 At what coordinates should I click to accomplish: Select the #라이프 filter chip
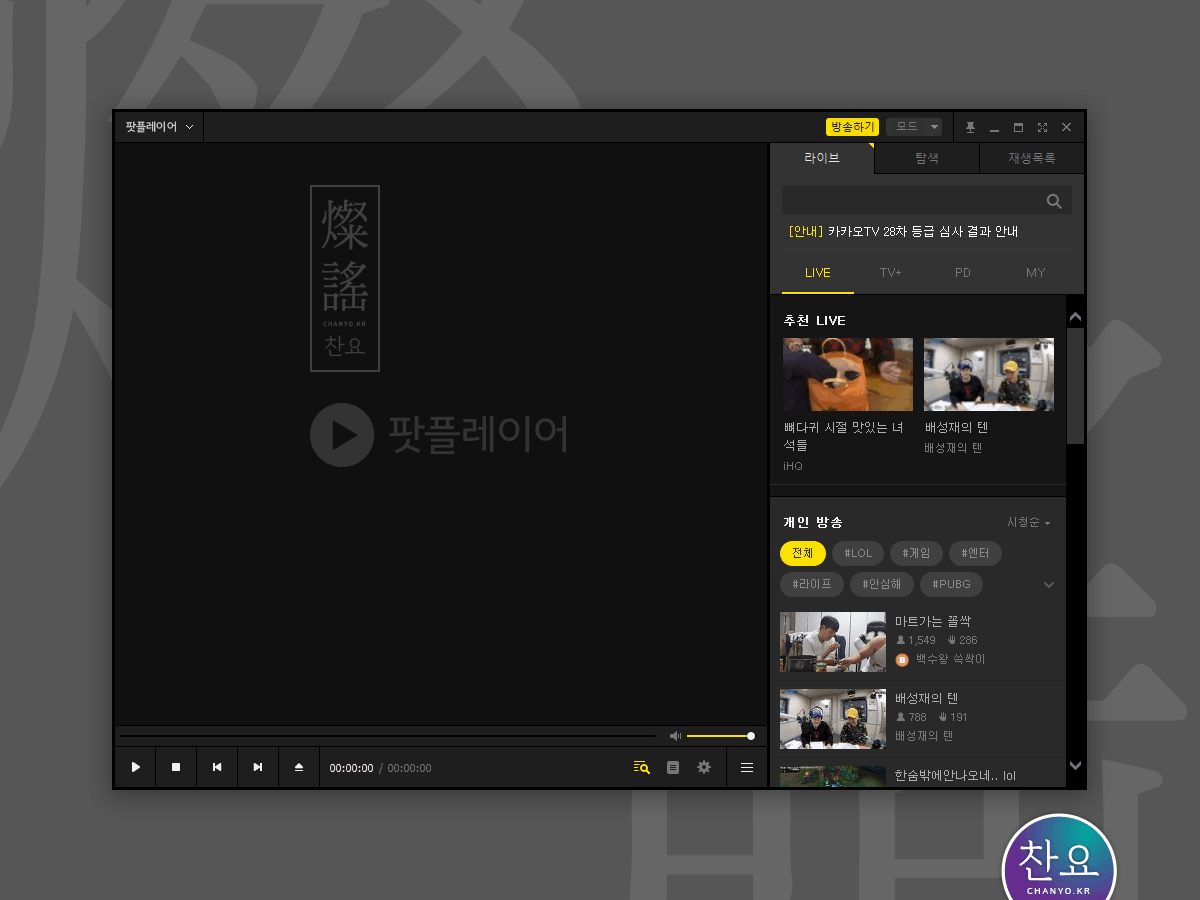(812, 584)
